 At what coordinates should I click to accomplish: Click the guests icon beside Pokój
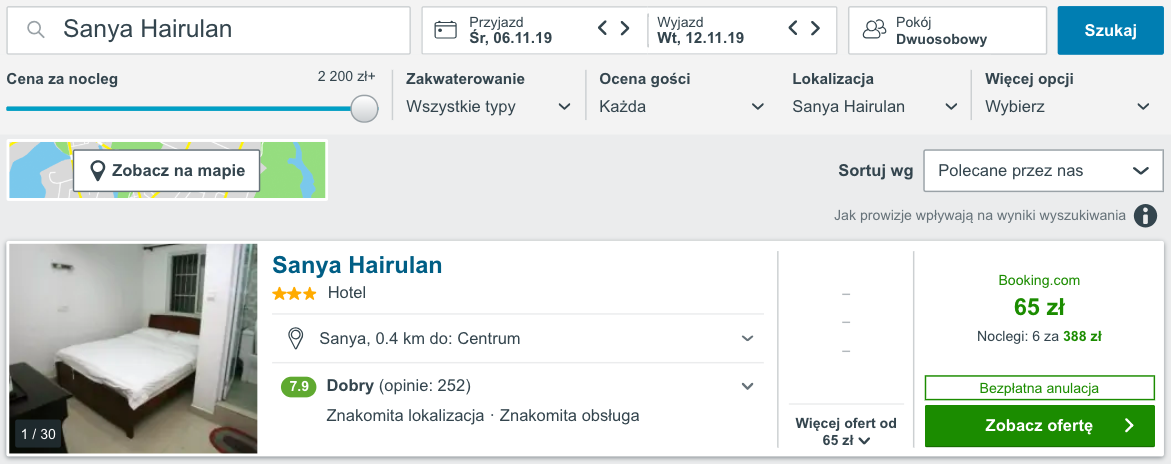(874, 30)
